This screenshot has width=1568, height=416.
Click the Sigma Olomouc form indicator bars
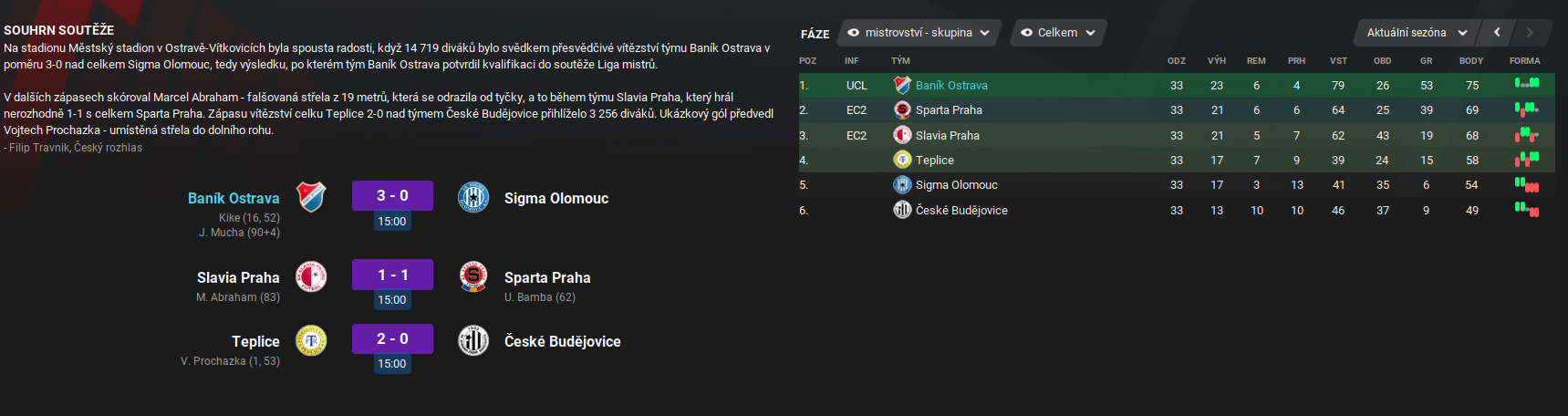point(1526,185)
